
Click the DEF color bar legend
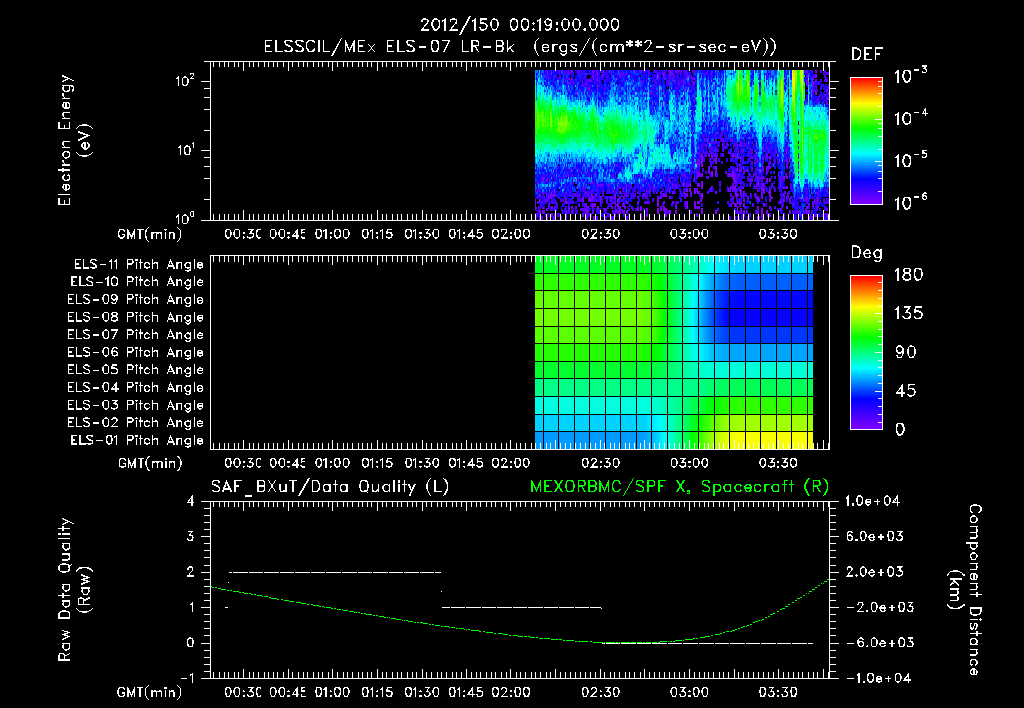pos(867,141)
